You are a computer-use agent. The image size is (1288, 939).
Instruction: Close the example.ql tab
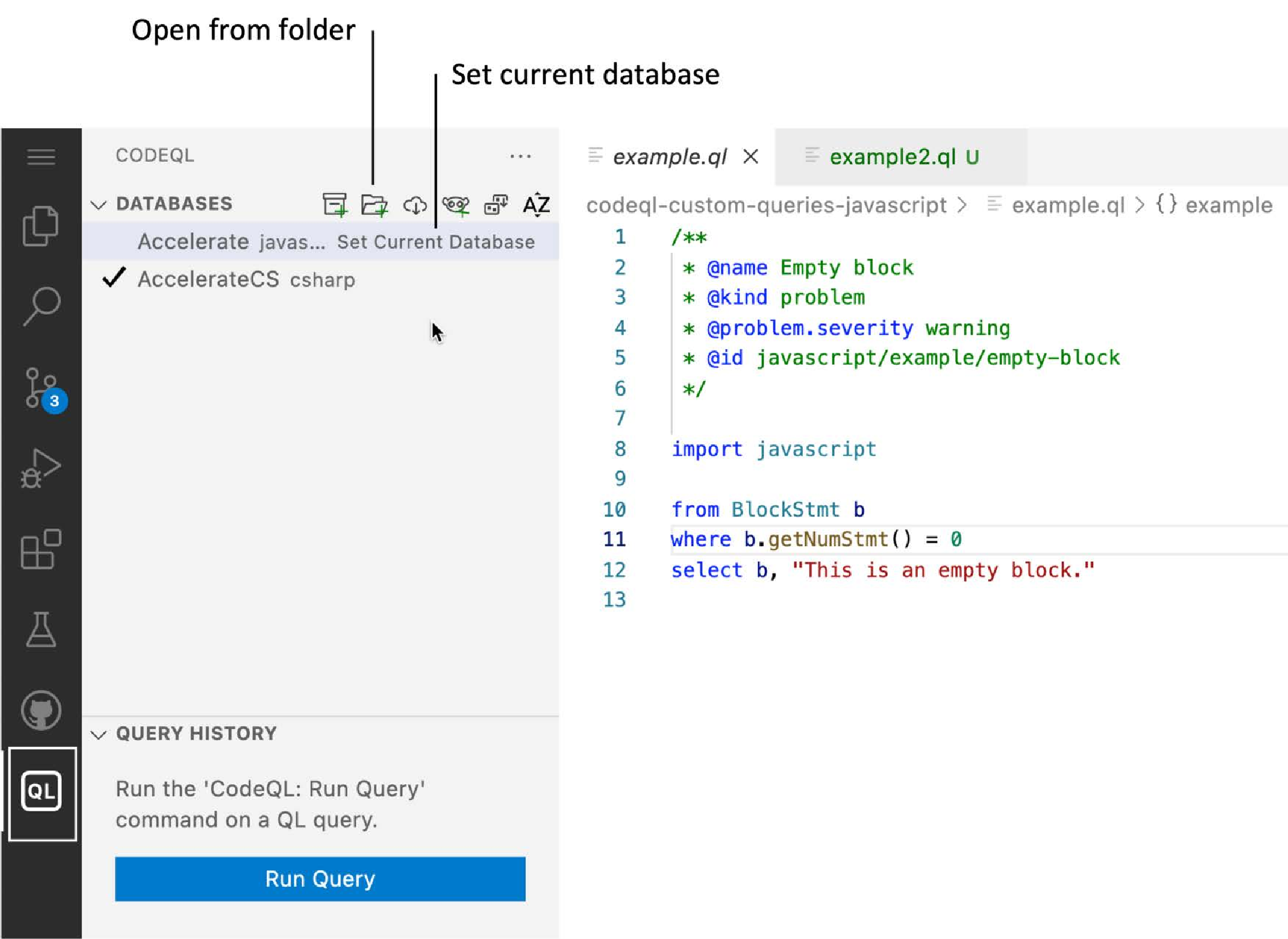[x=750, y=157]
